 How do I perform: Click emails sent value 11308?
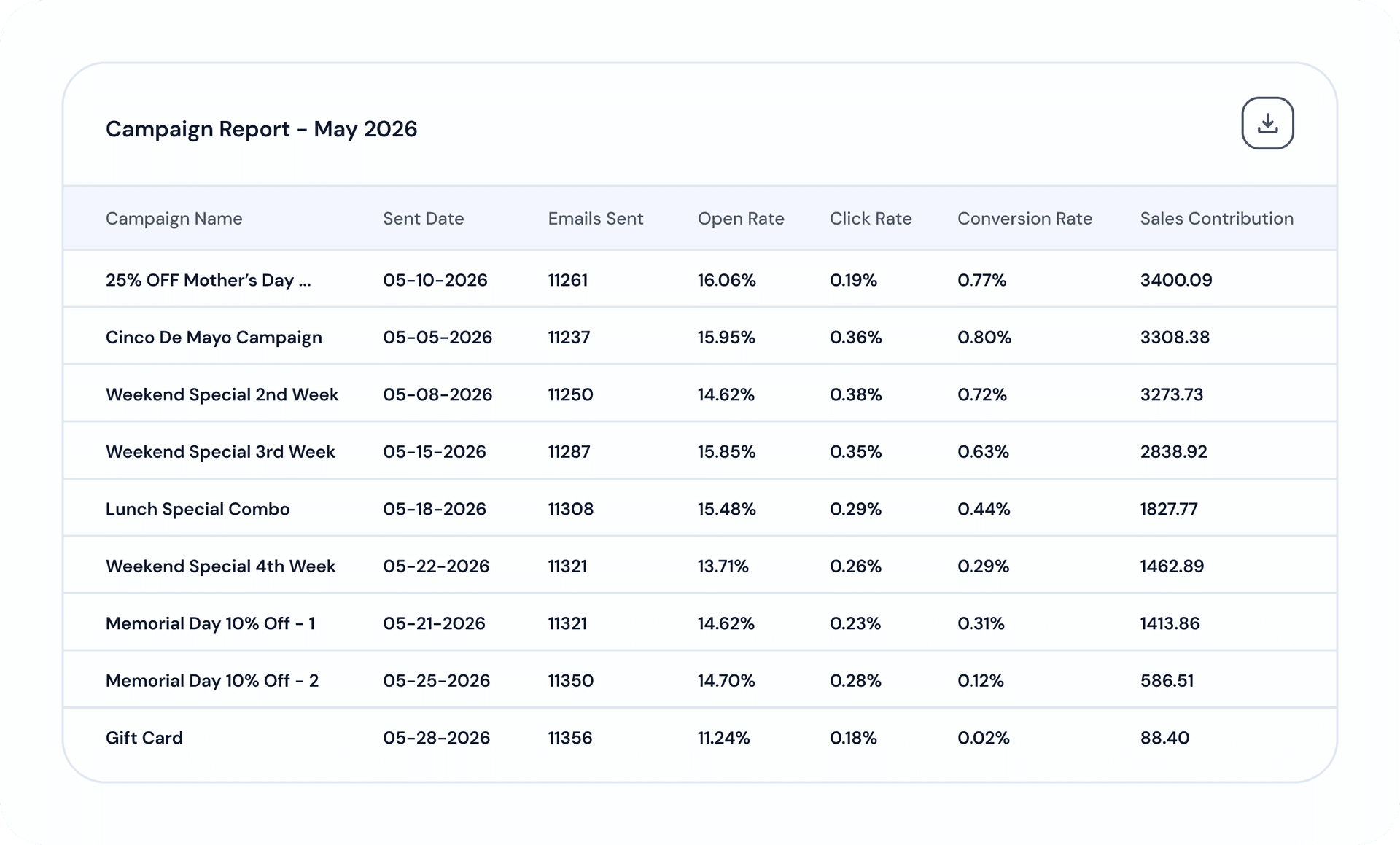click(571, 509)
